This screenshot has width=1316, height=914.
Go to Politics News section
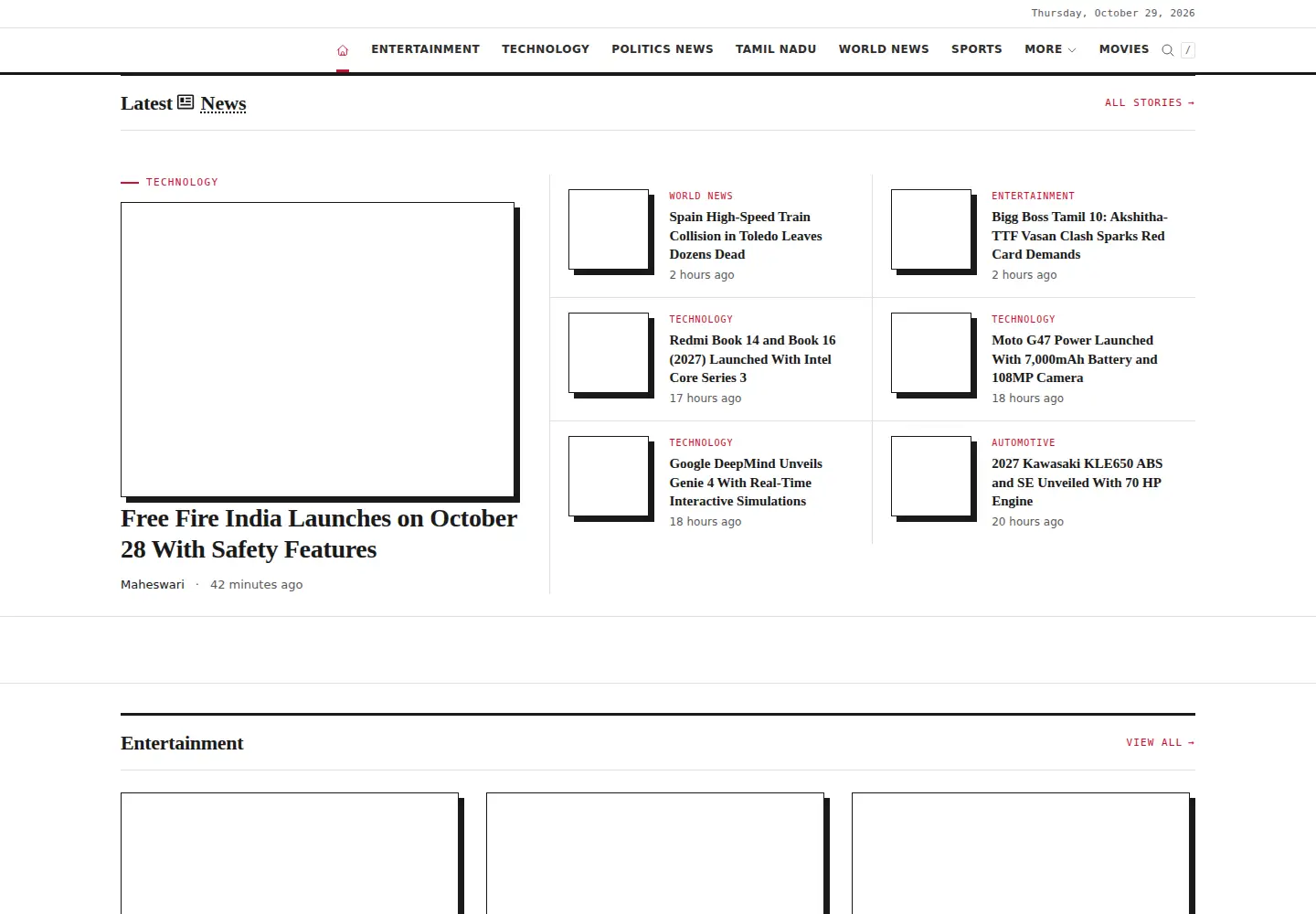(663, 49)
